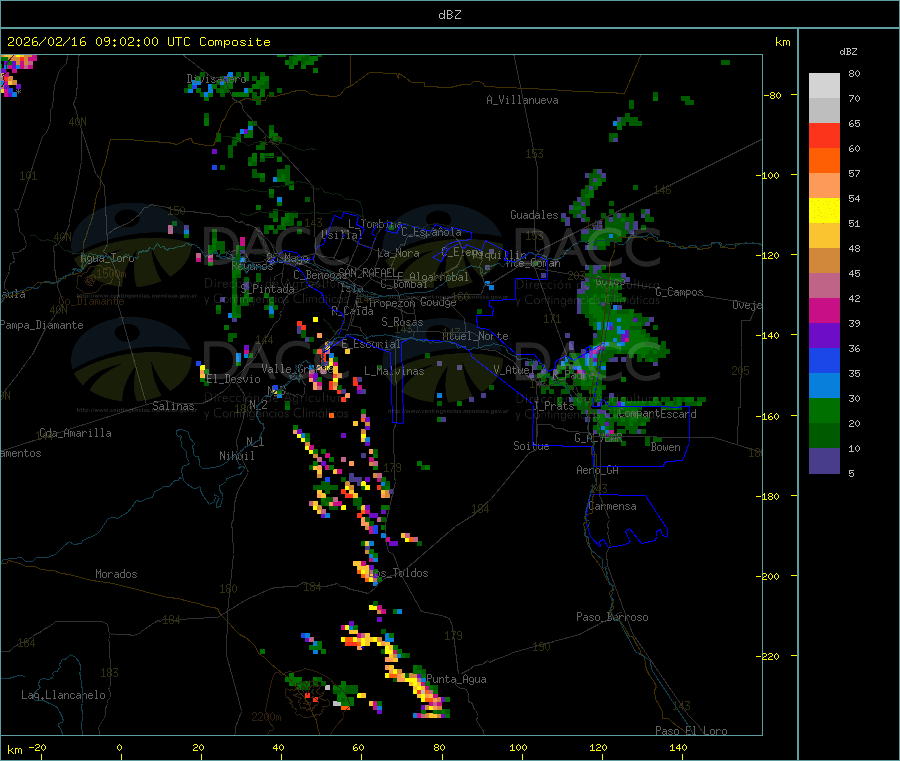Image resolution: width=900 pixels, height=761 pixels.
Task: Click the -200 km tick on right axis
Action: click(770, 576)
